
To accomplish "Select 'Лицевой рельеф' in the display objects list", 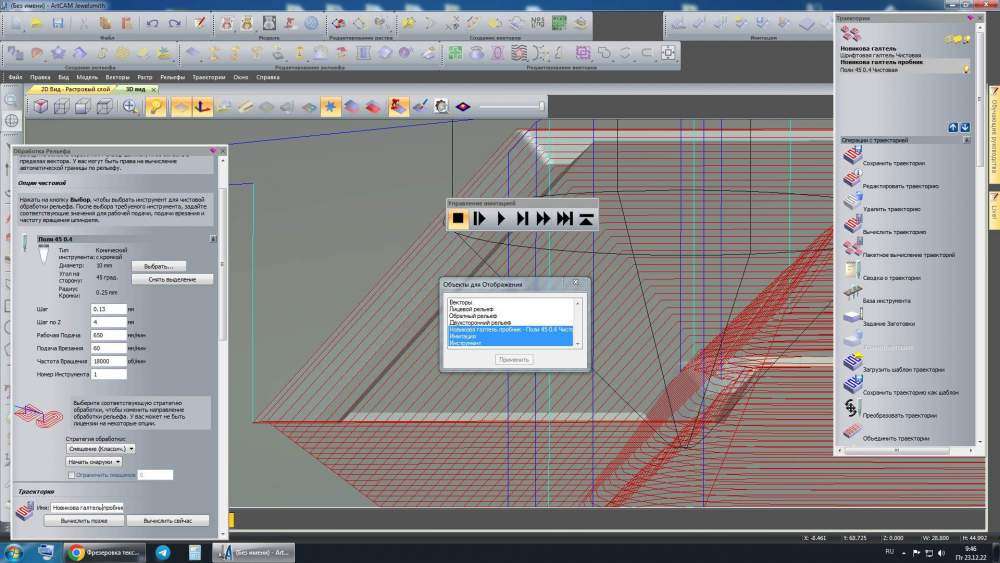I will click(470, 310).
